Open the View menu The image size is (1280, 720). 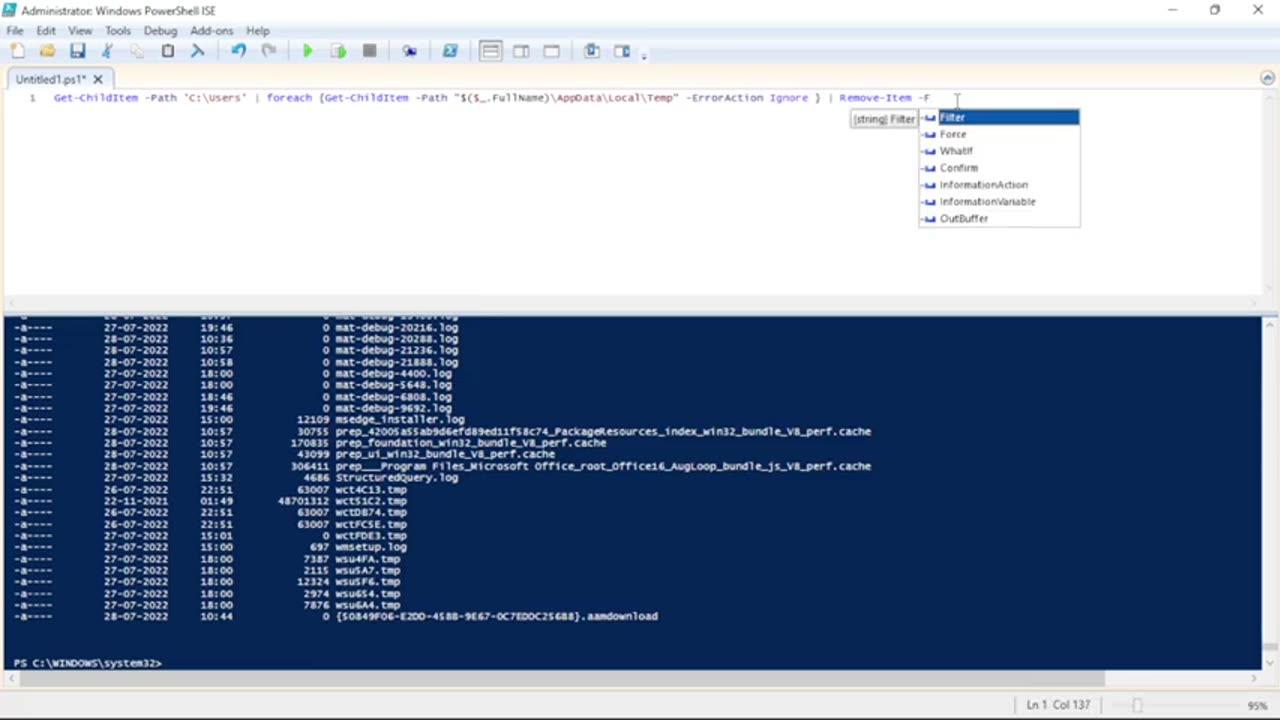[80, 31]
